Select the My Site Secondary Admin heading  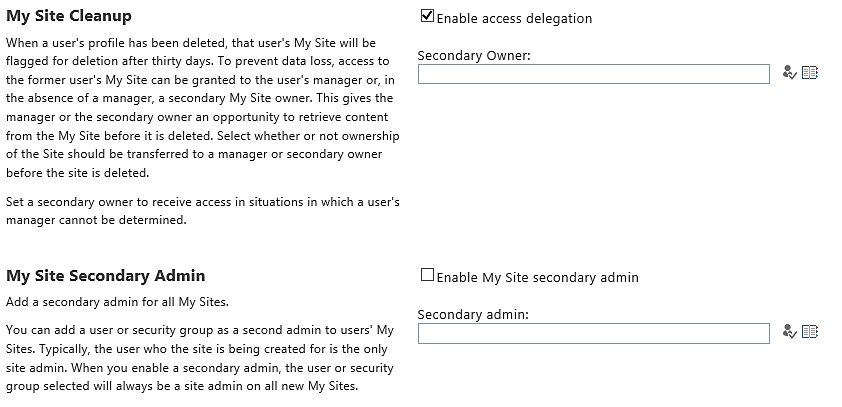[105, 275]
